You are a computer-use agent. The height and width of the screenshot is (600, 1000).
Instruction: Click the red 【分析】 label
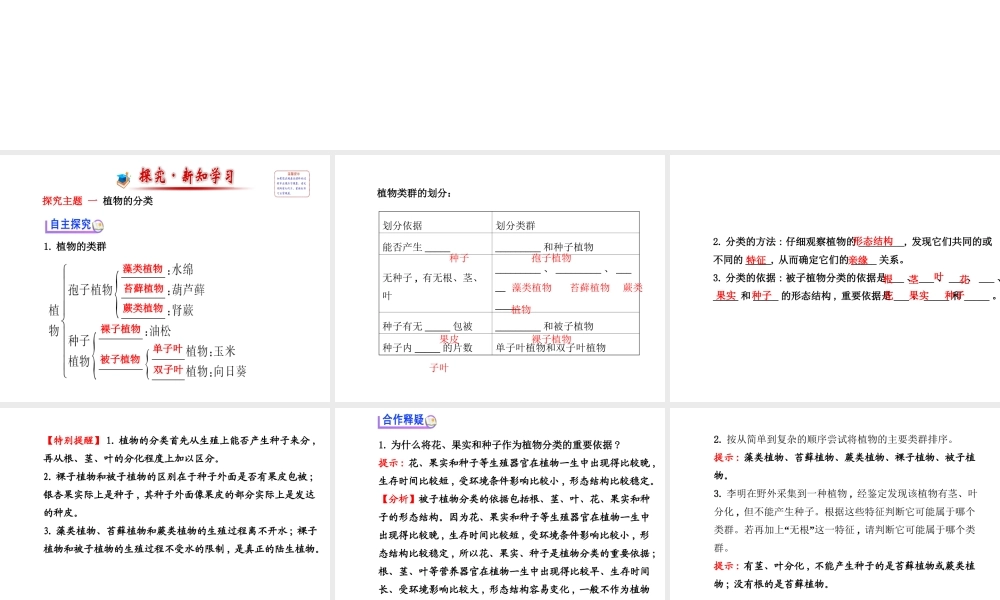click(x=399, y=499)
